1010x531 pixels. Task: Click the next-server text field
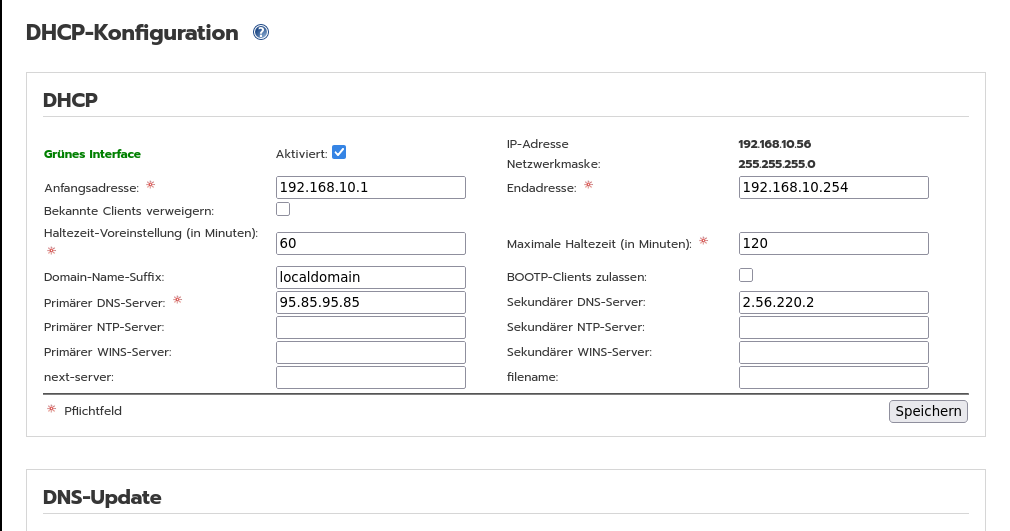pos(370,377)
